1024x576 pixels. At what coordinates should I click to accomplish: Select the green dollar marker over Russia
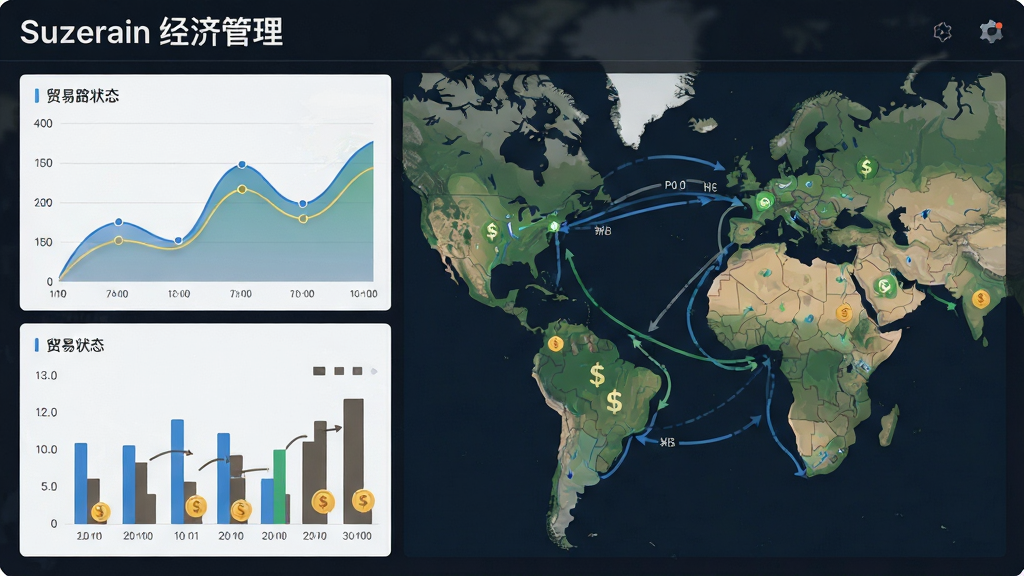[x=866, y=168]
